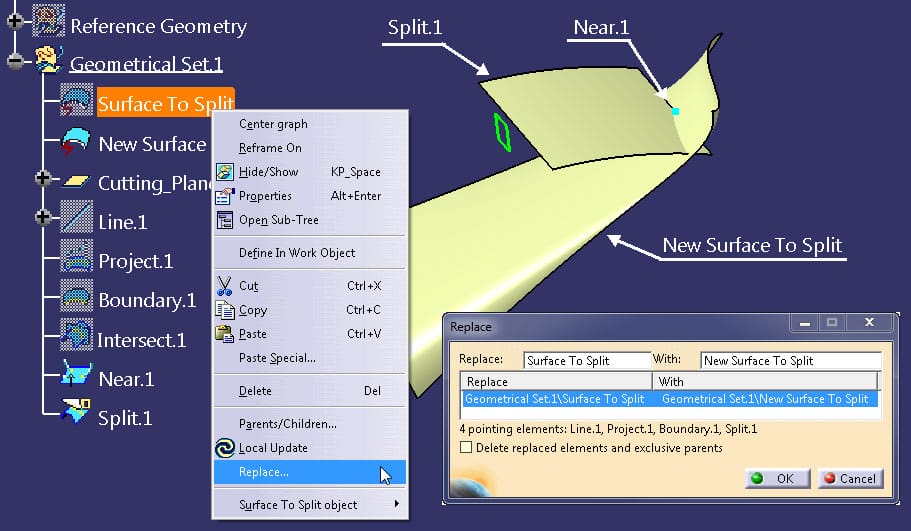Click the Replace field showing Surface To Split
Viewport: 911px width, 531px height.
(587, 361)
